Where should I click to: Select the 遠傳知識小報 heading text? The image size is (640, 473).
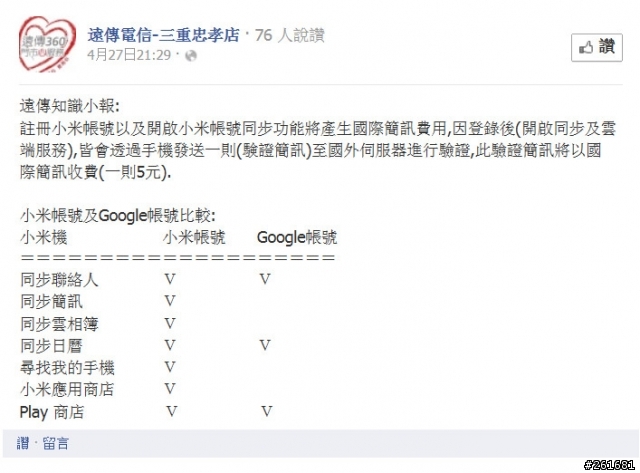(70, 107)
